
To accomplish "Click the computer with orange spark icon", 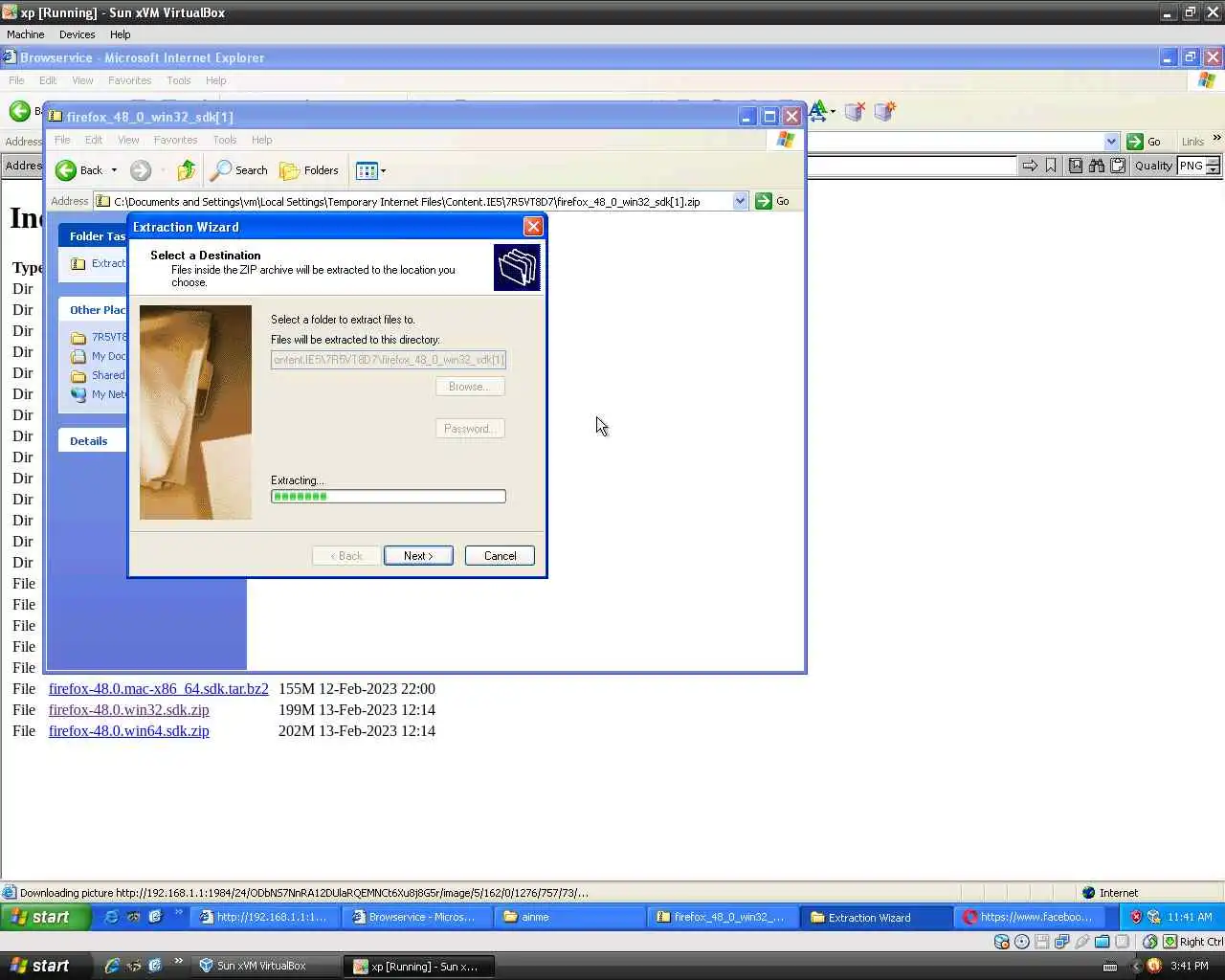I will point(885,112).
